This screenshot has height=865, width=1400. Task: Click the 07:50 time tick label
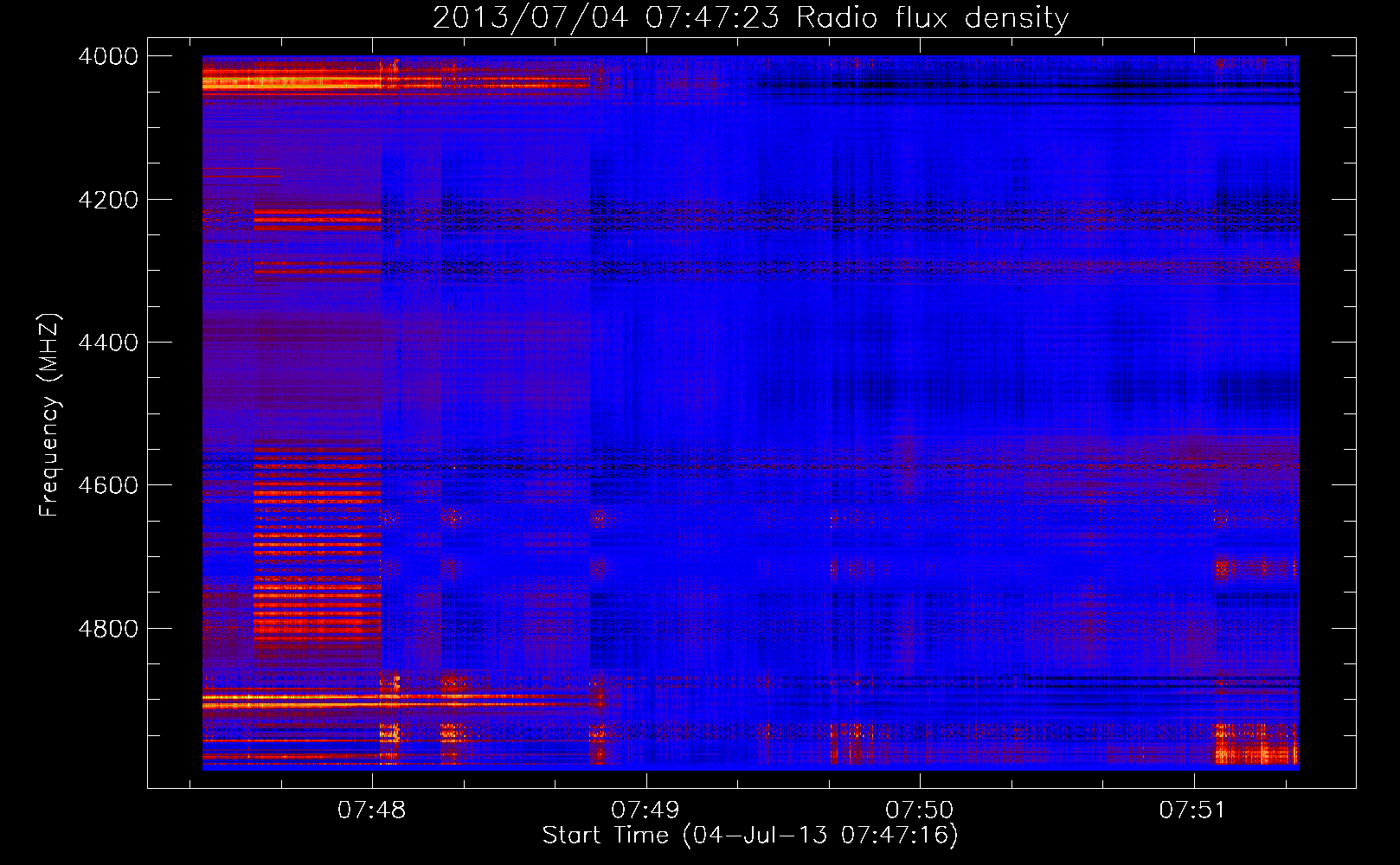920,811
